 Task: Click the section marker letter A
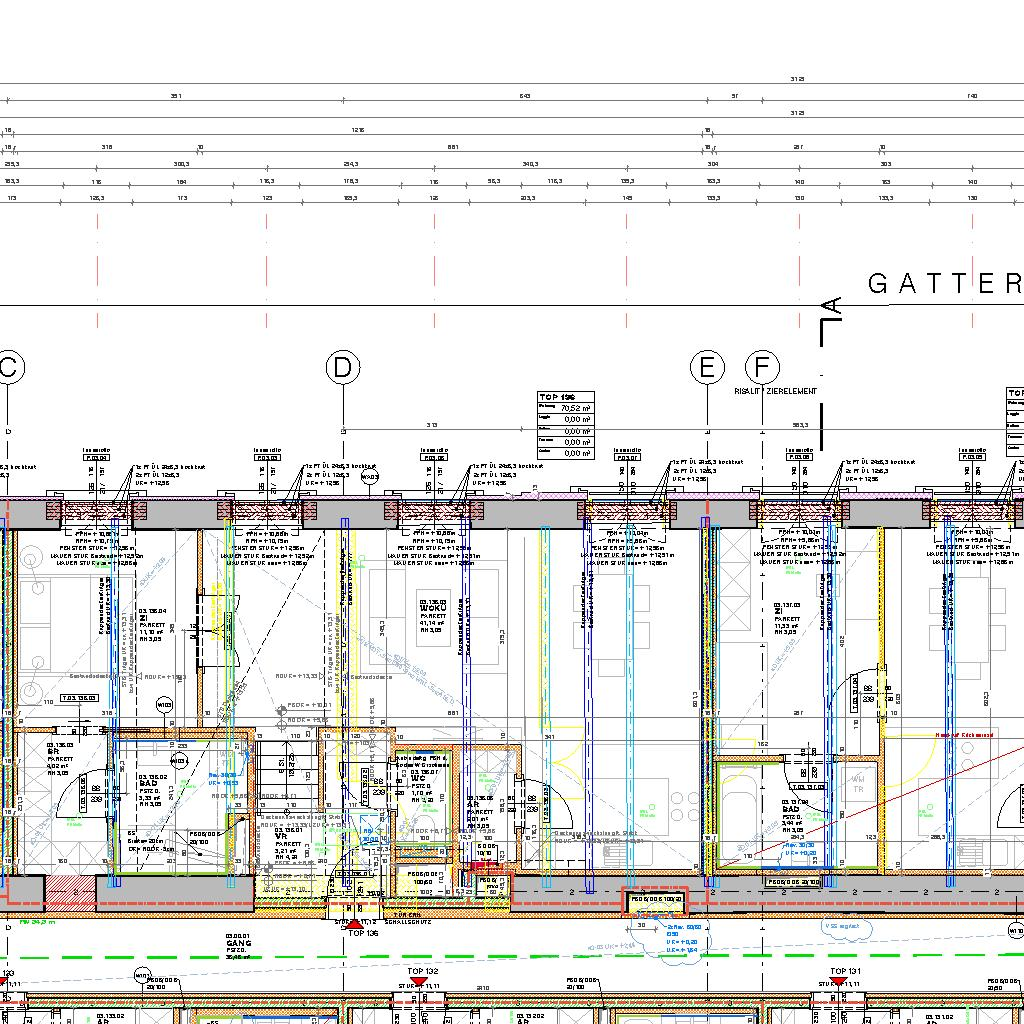[831, 304]
